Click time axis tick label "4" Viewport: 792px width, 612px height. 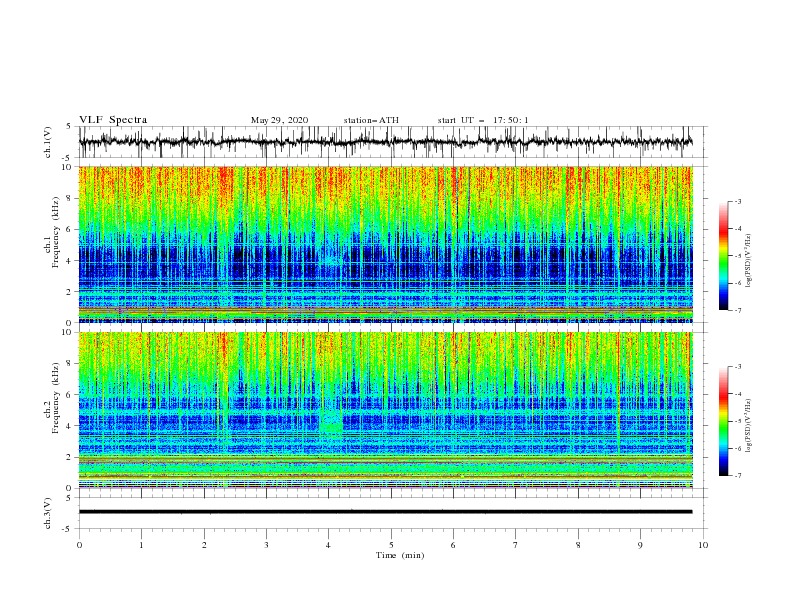[x=329, y=545]
